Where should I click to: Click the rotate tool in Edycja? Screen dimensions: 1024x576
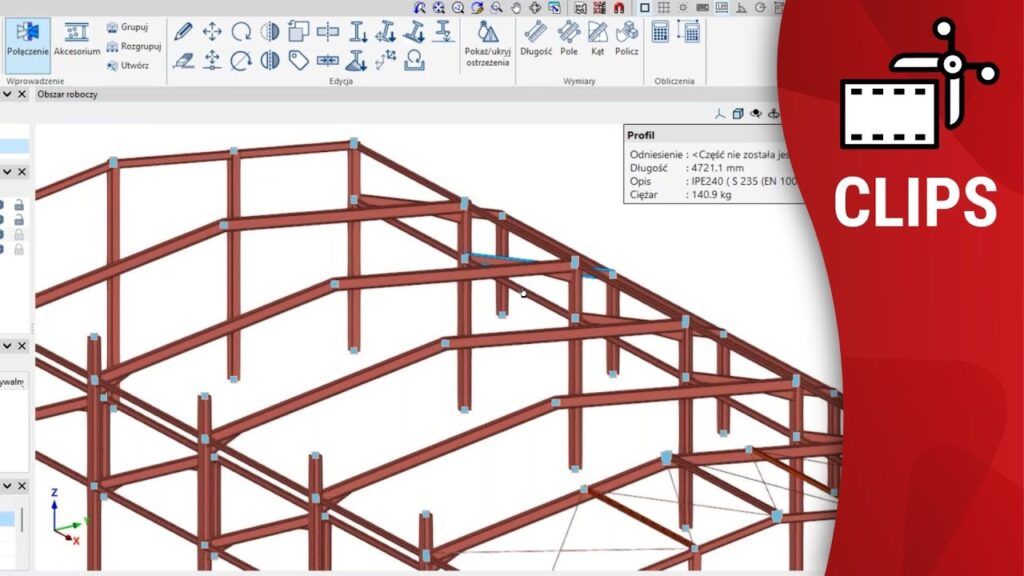coord(241,32)
